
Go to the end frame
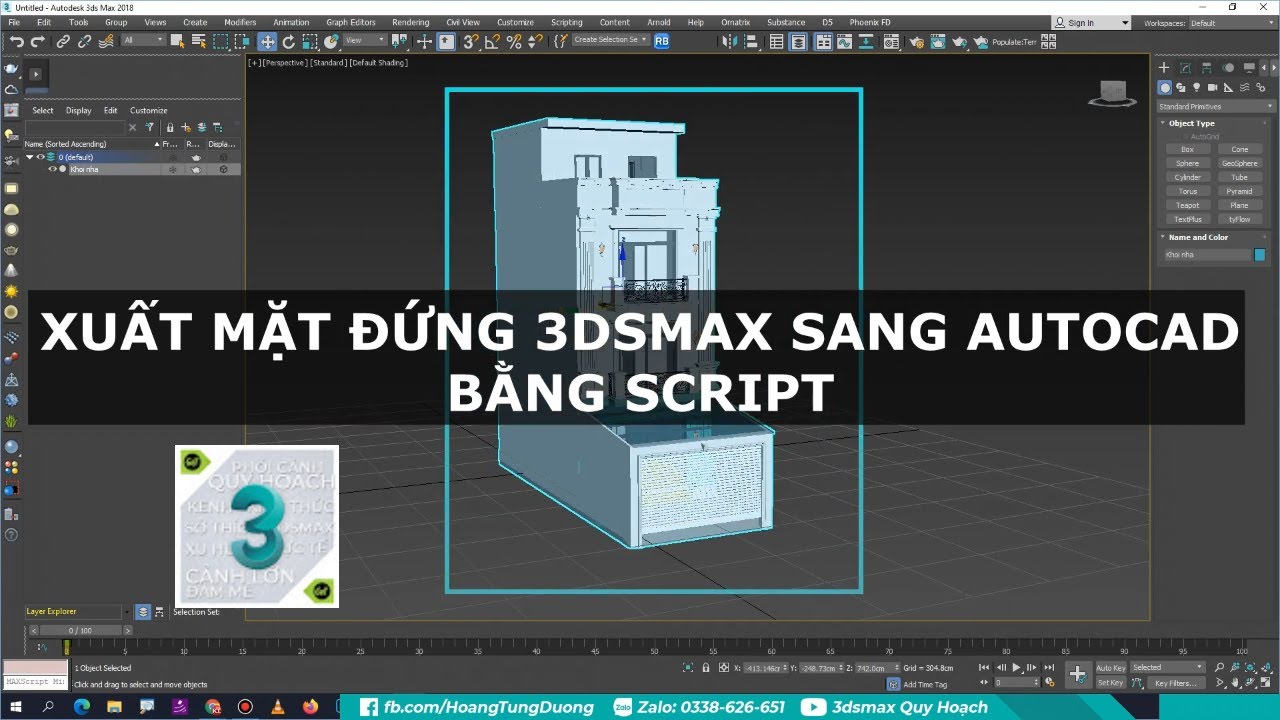[x=1049, y=667]
